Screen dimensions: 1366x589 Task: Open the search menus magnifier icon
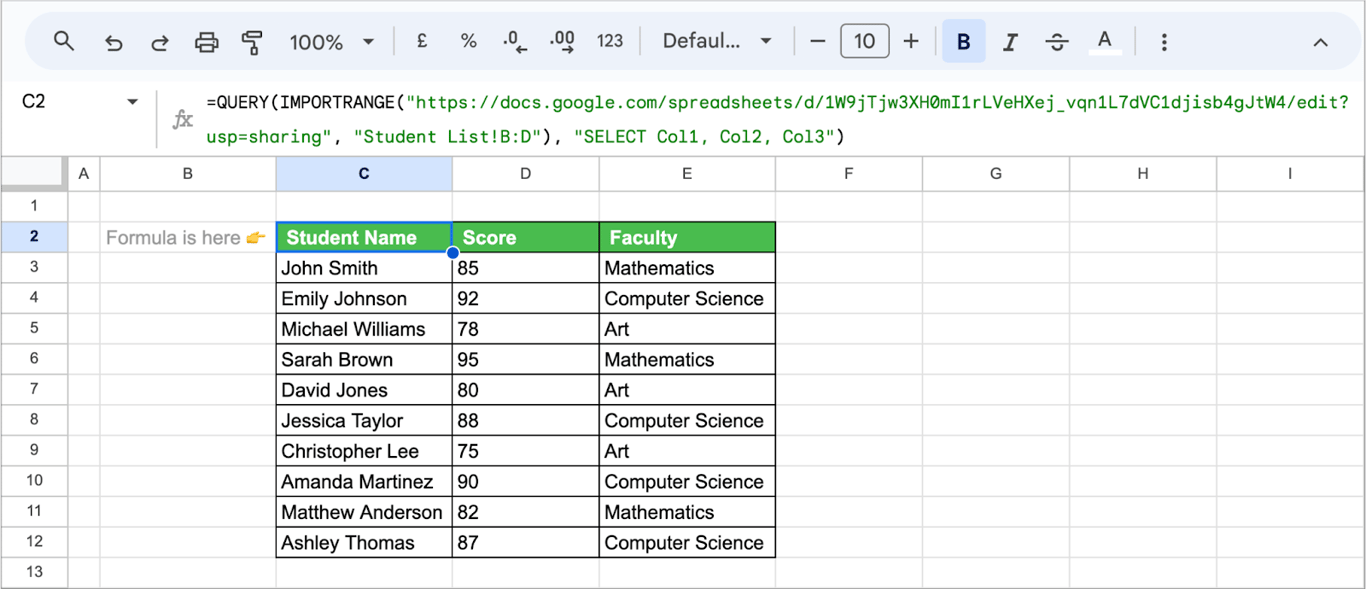click(64, 41)
